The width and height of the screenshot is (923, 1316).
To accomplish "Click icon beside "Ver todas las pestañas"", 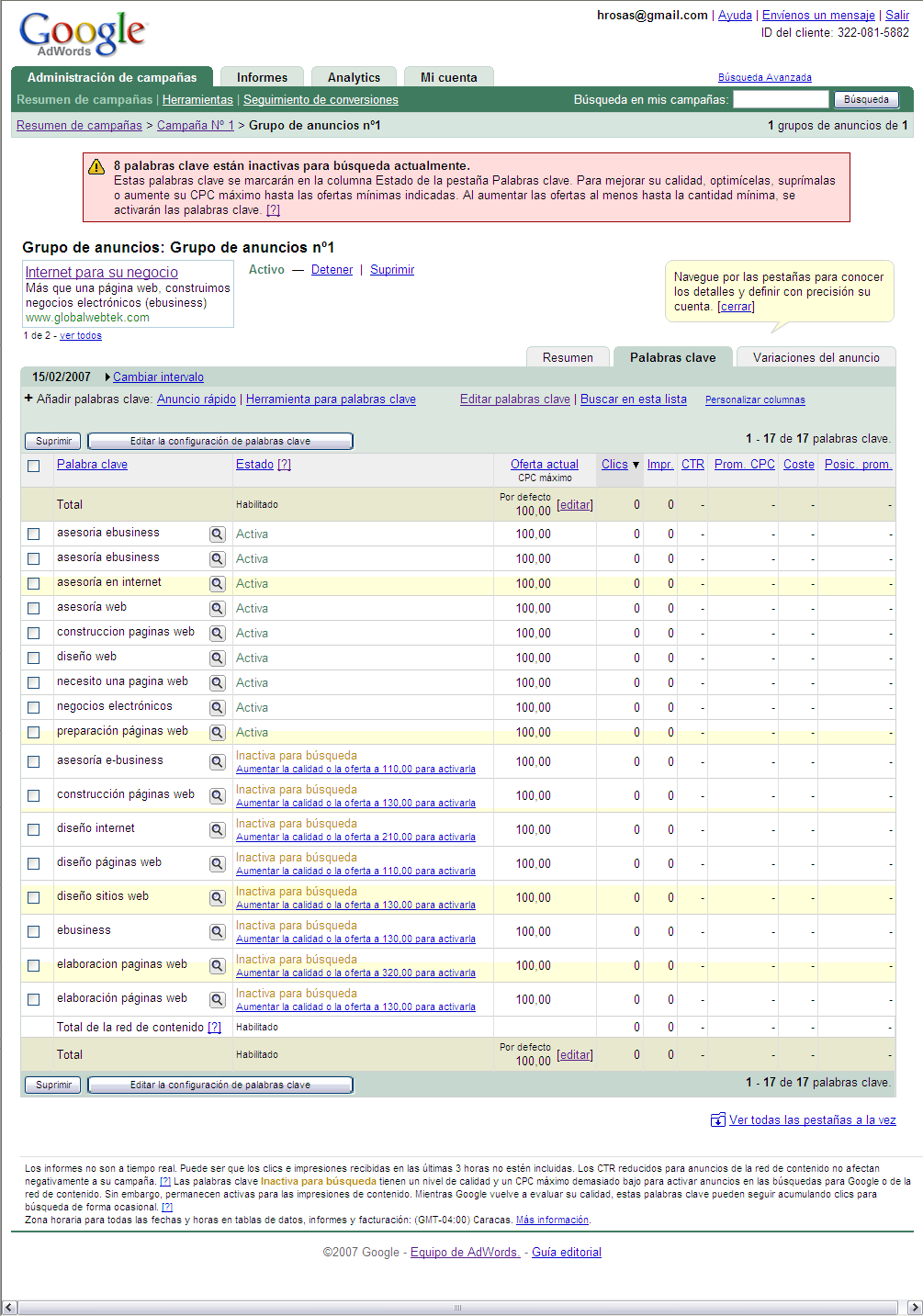I will coord(718,1119).
